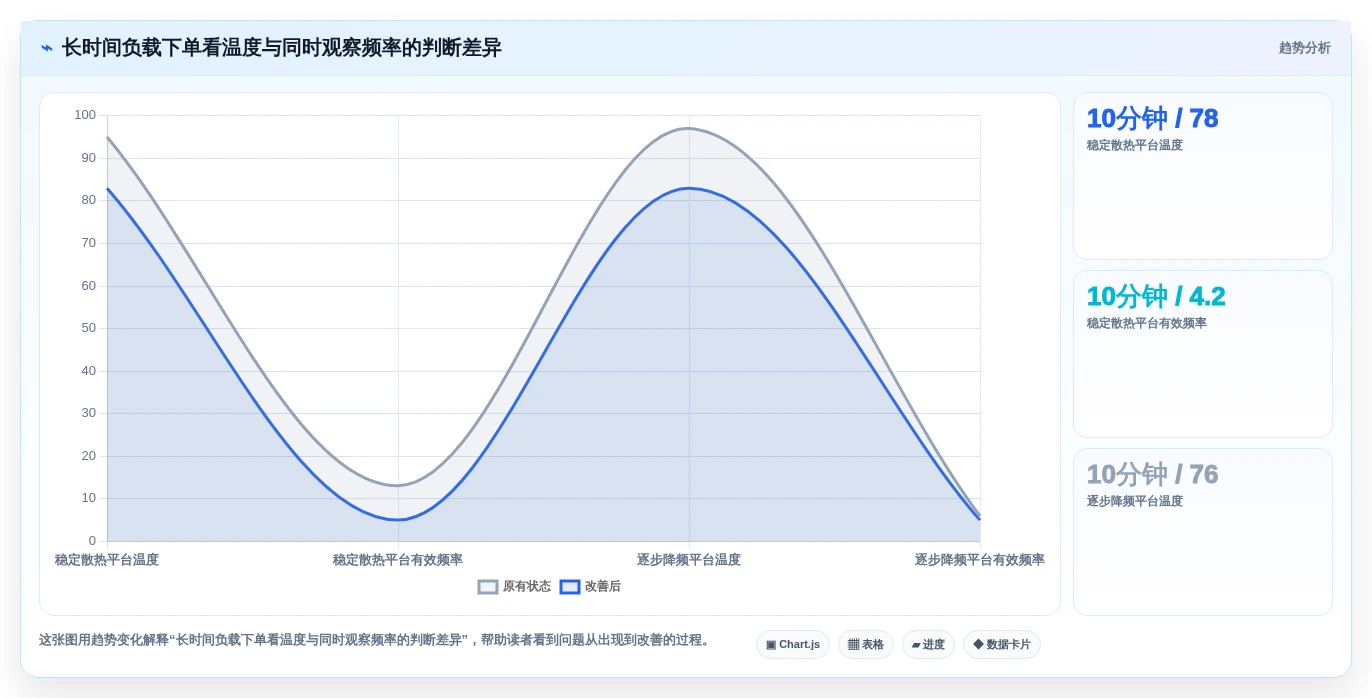Open the 10分钟 / 4.2 data card
Screen dimensions: 1372x698
point(1203,354)
